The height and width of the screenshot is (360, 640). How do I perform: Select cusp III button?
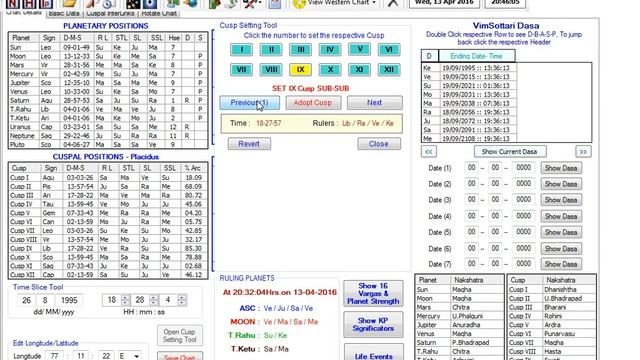(x=300, y=50)
